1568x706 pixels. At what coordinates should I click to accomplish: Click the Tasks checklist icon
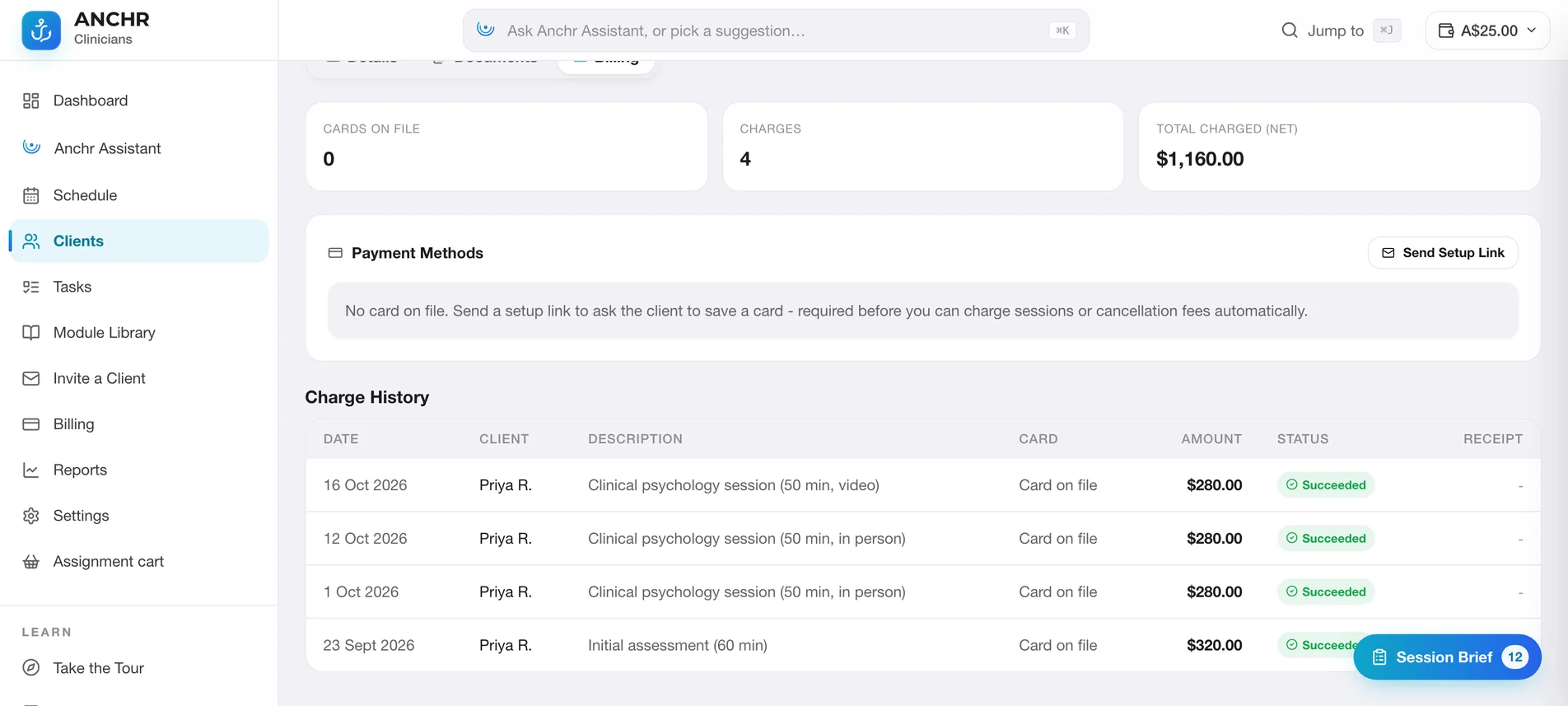coord(31,287)
